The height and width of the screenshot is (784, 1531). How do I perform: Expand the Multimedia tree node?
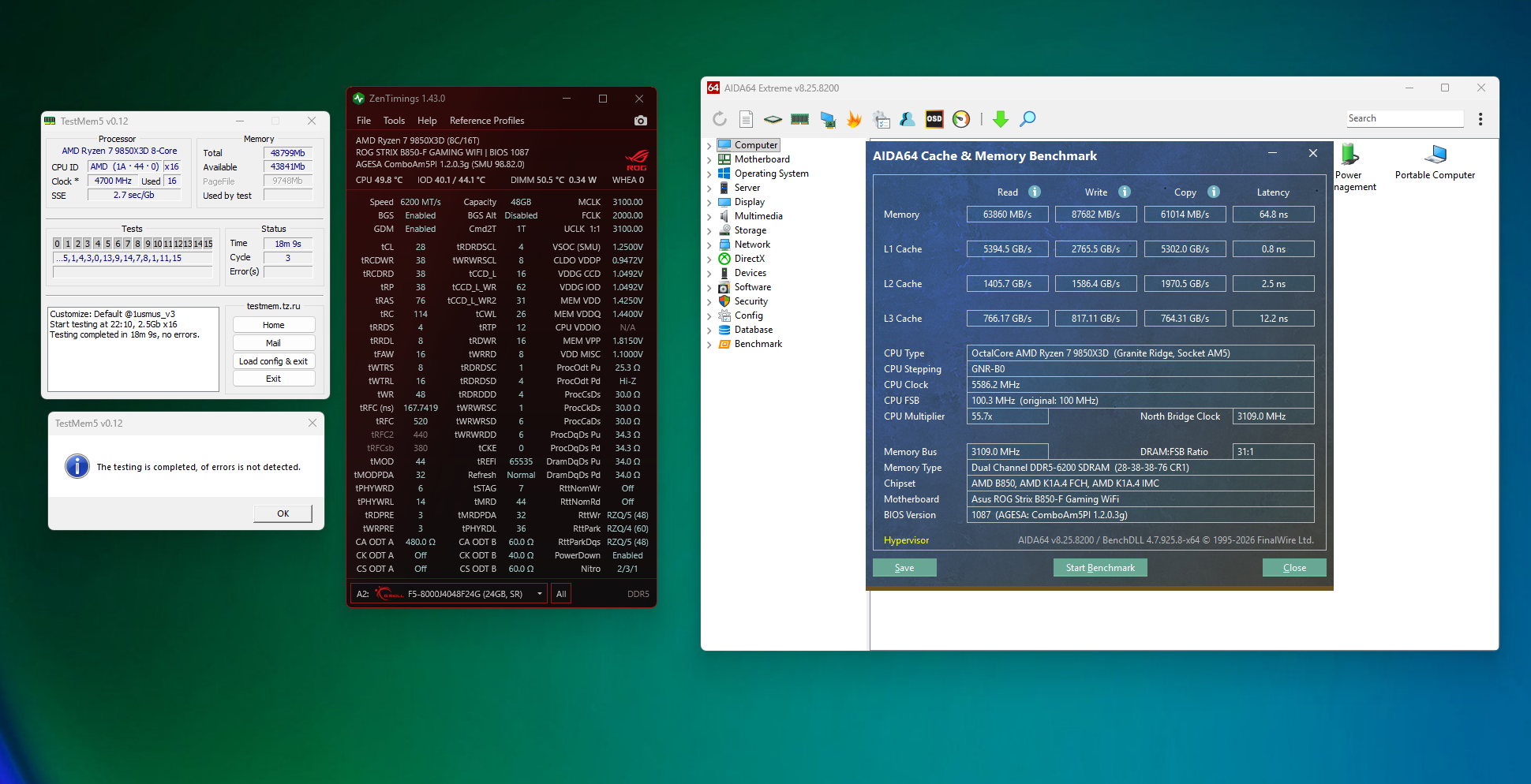pos(709,217)
